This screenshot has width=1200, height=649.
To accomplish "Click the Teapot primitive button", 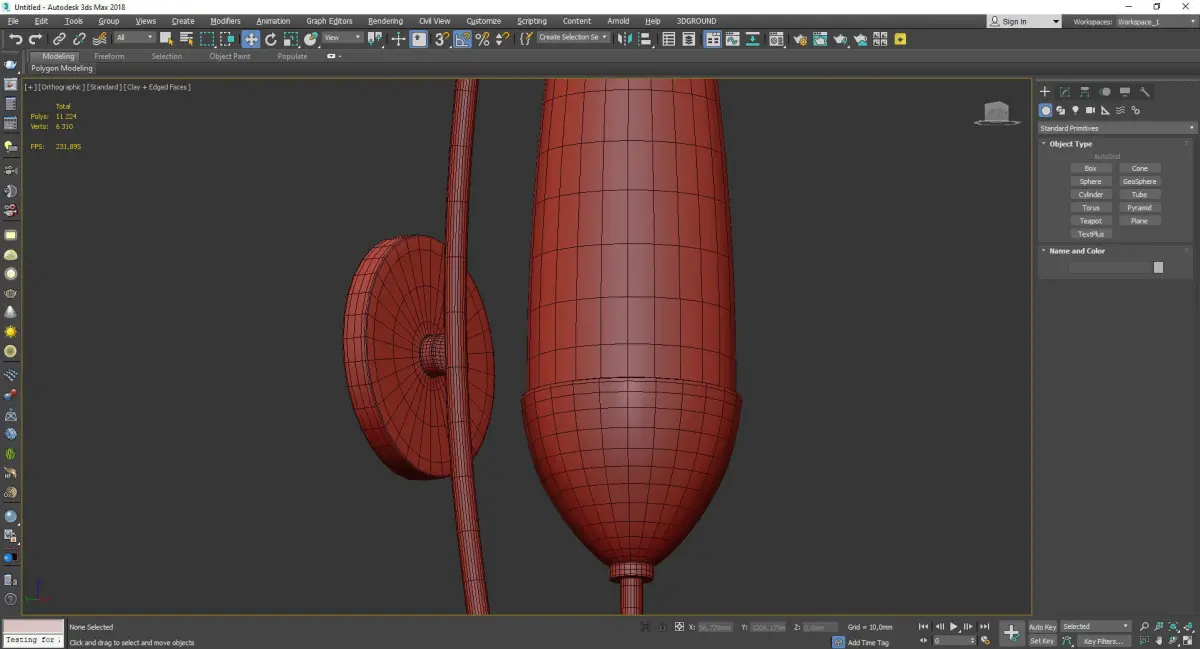I will coord(1090,221).
